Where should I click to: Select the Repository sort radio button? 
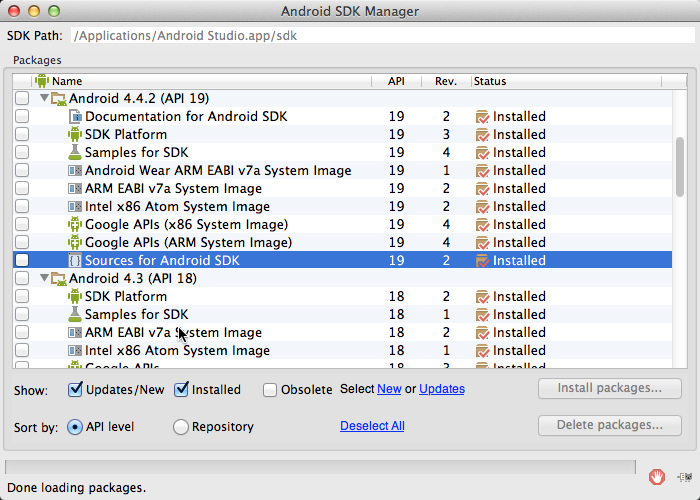pyautogui.click(x=181, y=427)
